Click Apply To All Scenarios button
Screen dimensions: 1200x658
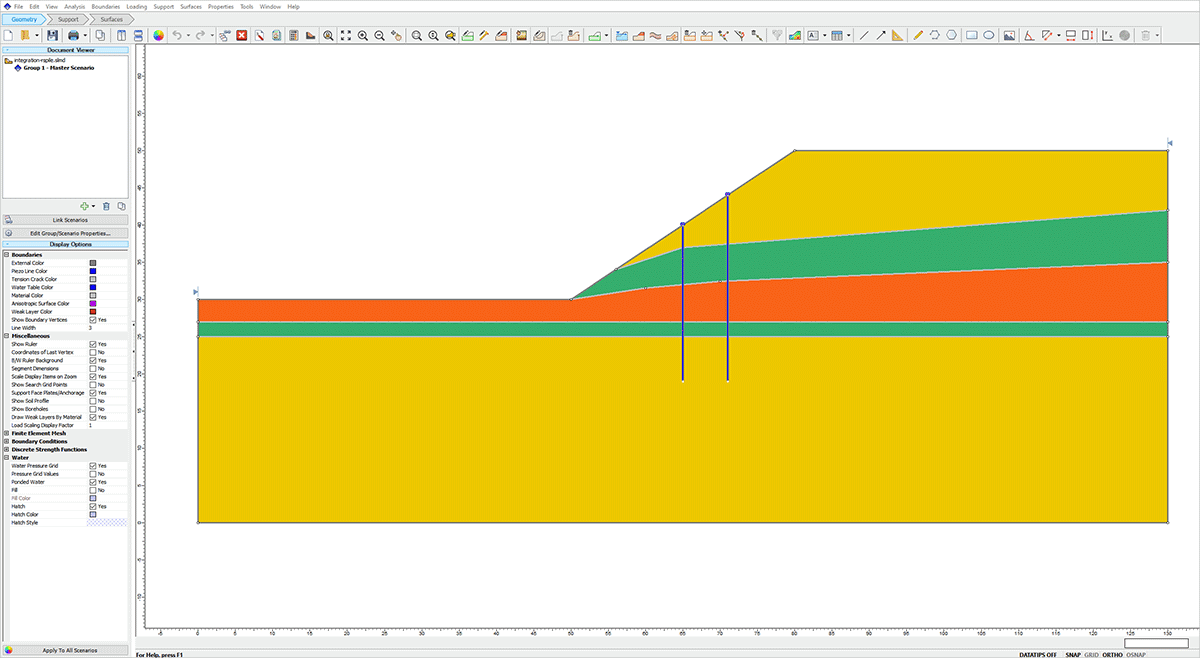70,650
